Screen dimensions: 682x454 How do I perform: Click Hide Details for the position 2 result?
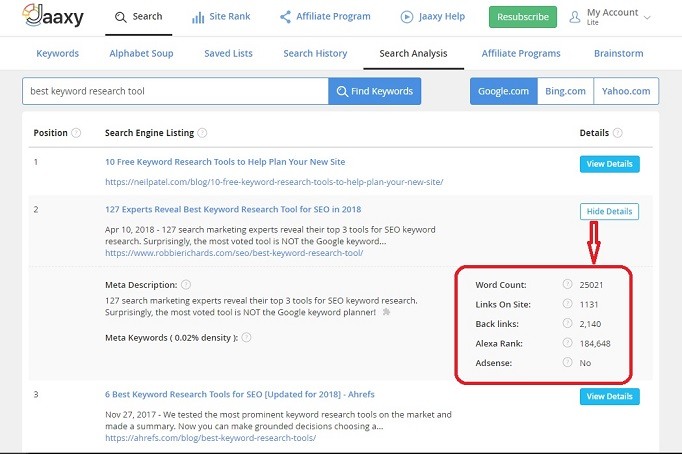(x=609, y=211)
